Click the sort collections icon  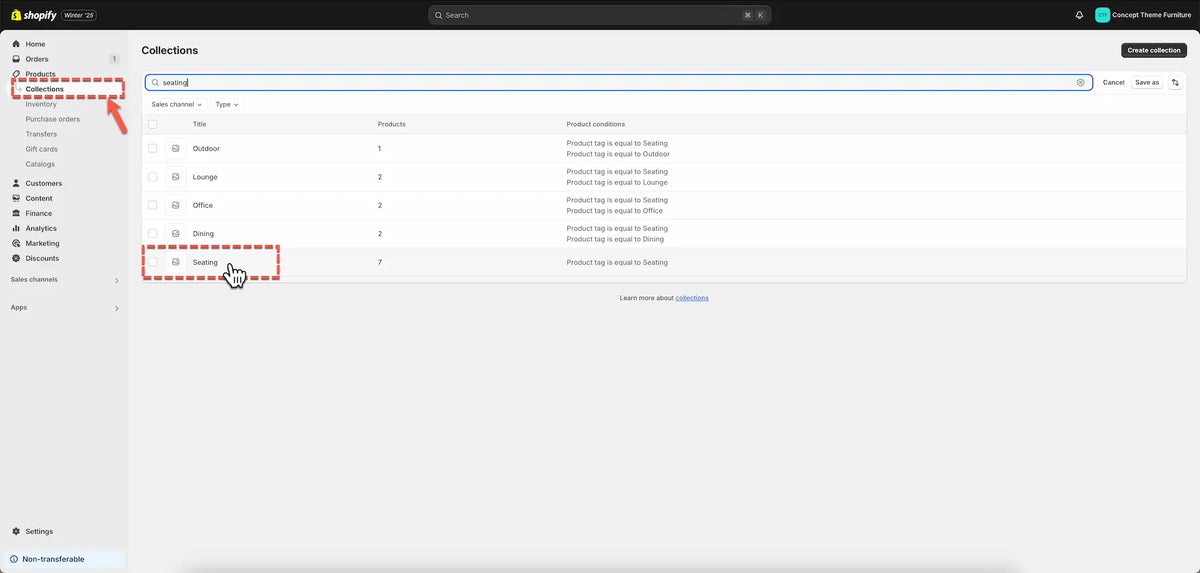pyautogui.click(x=1175, y=83)
